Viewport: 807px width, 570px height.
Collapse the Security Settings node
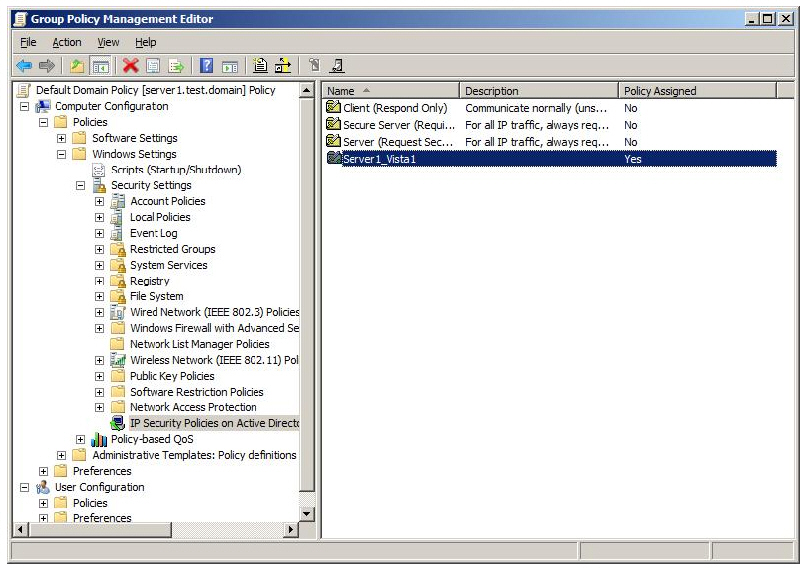(x=80, y=185)
